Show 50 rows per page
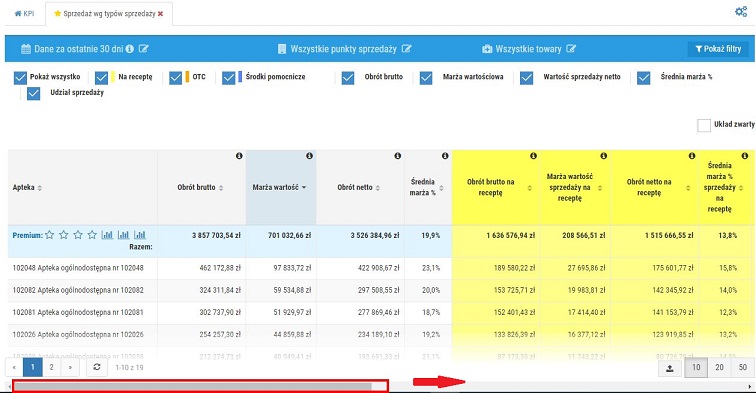The height and width of the screenshot is (393, 756). click(742, 367)
